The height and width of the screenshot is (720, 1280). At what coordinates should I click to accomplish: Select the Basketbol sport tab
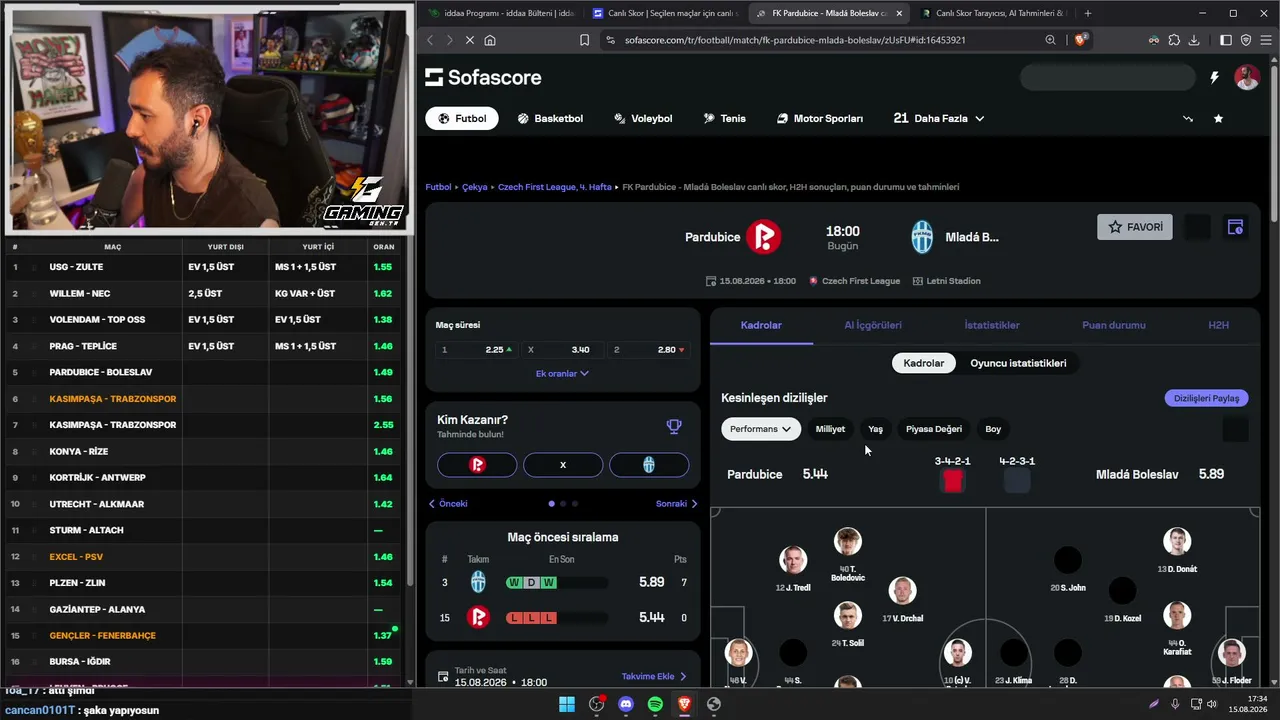pos(550,118)
